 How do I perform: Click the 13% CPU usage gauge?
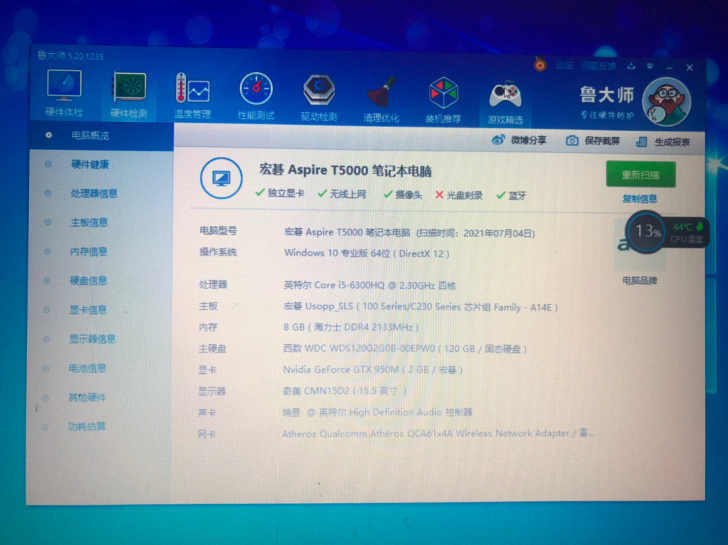[646, 231]
